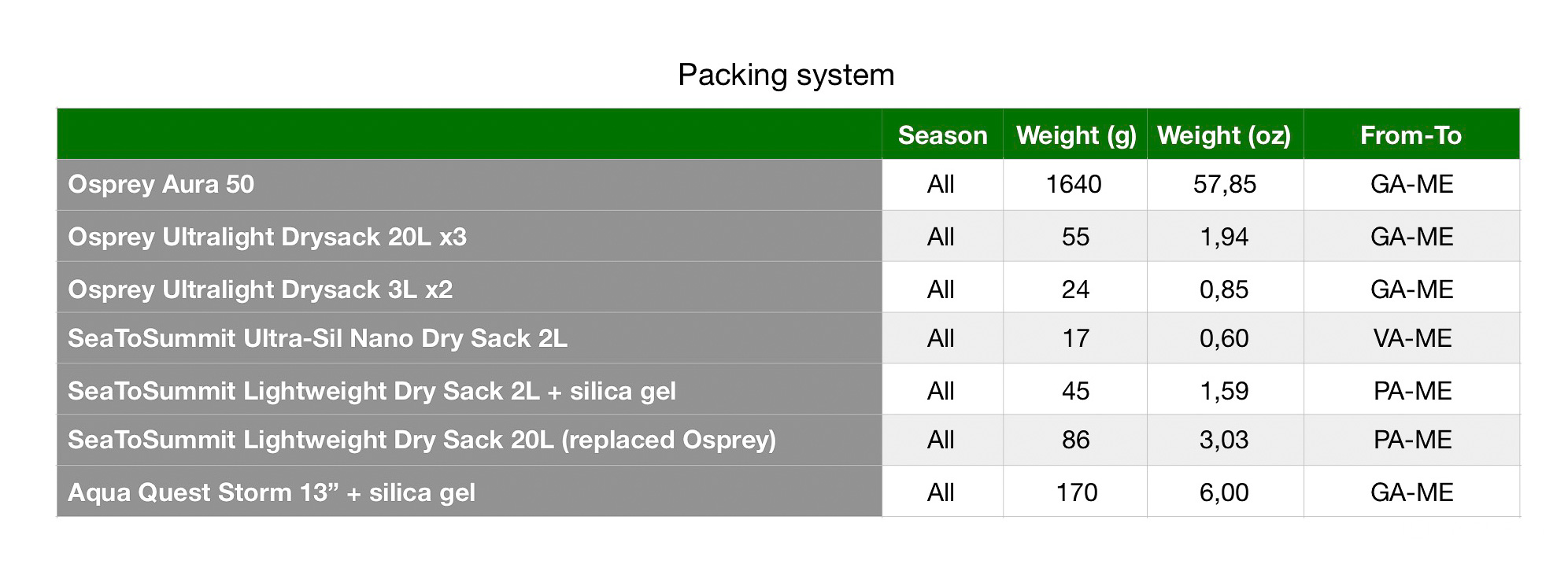Select the 1640 grams weight cell
This screenshot has width=1568, height=575.
click(x=1075, y=185)
